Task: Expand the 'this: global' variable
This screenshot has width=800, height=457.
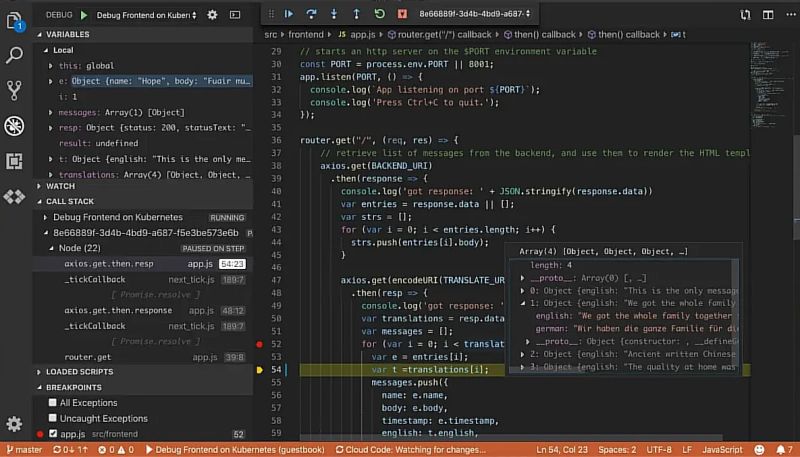Action: pyautogui.click(x=50, y=66)
